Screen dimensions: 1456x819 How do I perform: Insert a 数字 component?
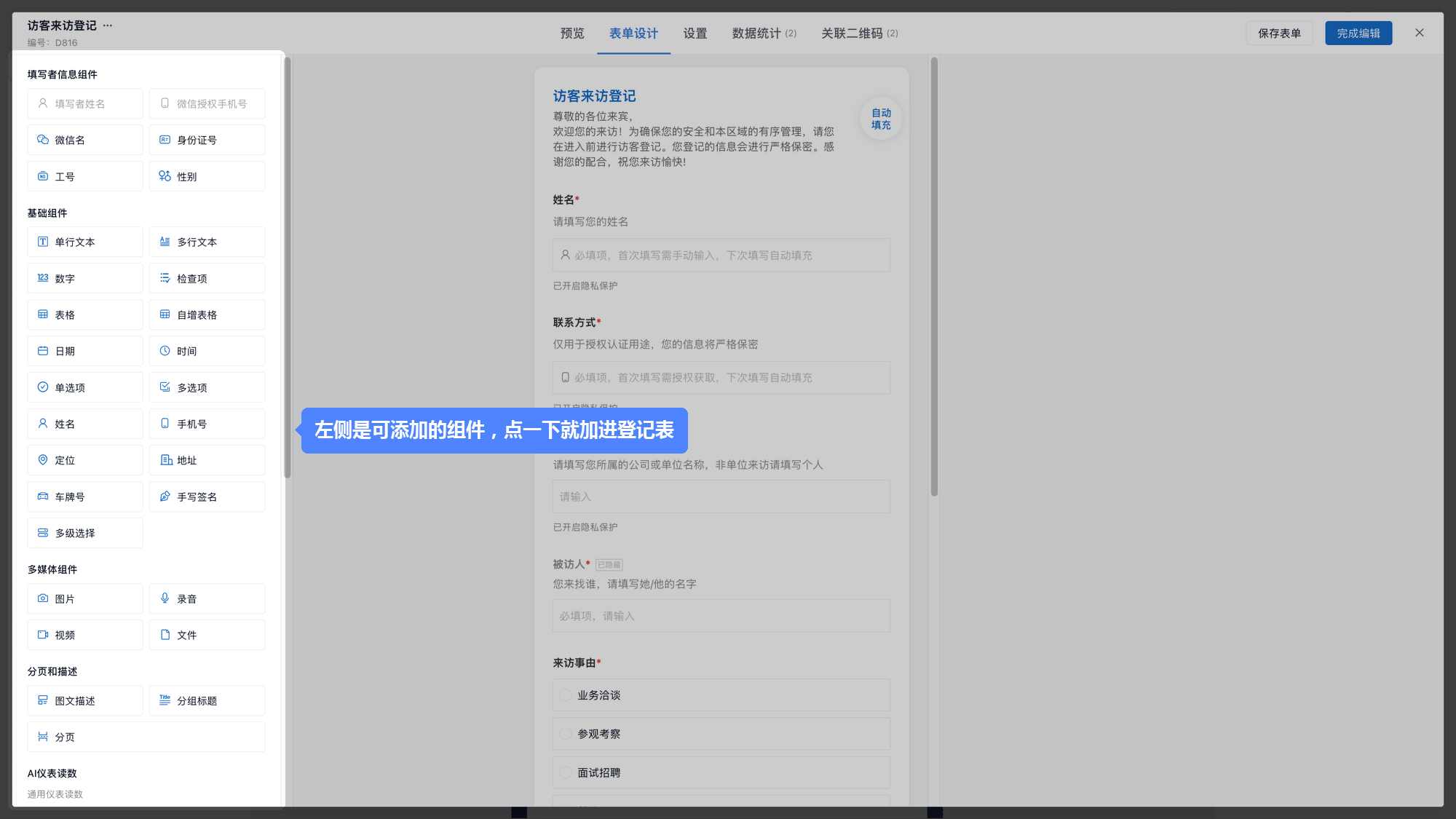click(85, 278)
